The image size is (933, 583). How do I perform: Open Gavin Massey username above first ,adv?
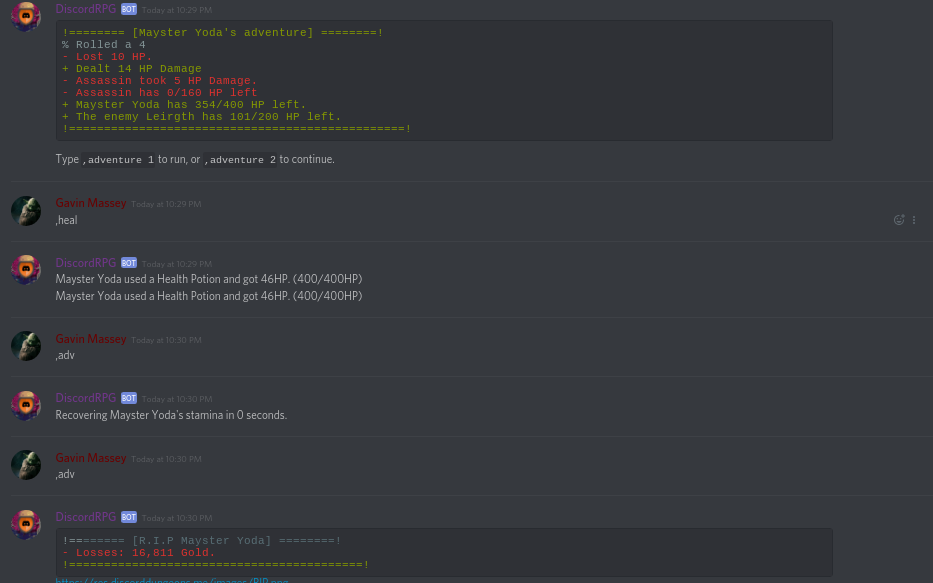pyautogui.click(x=91, y=338)
